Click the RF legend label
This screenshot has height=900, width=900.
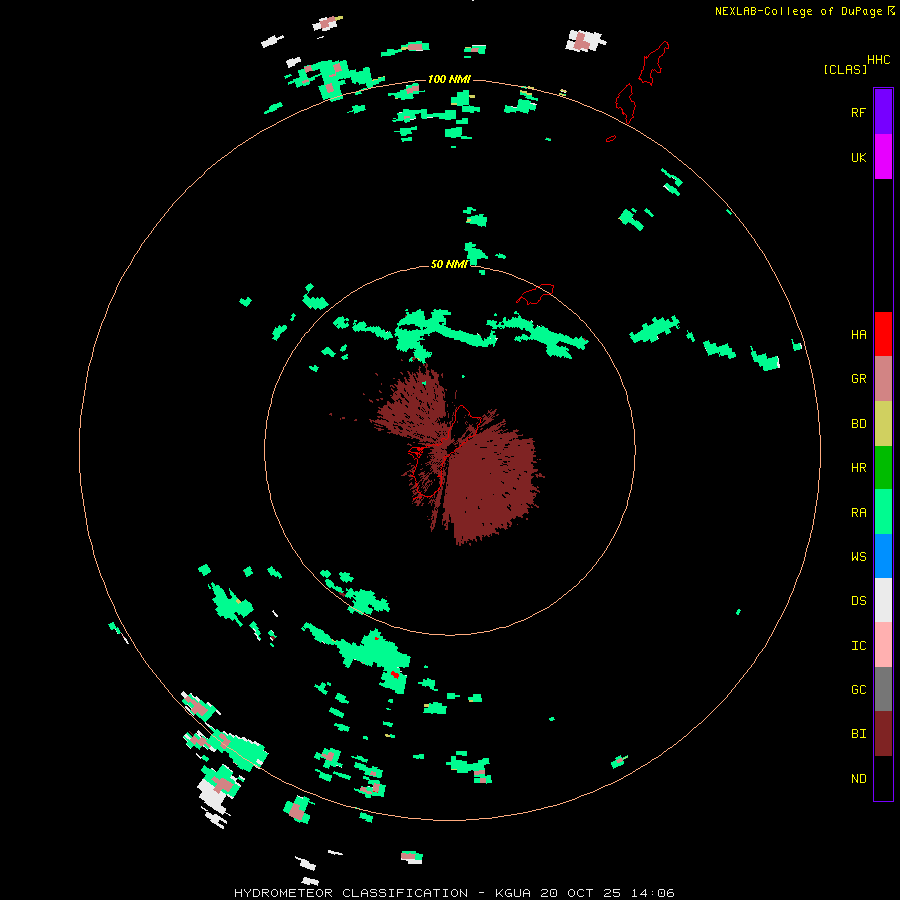858,113
